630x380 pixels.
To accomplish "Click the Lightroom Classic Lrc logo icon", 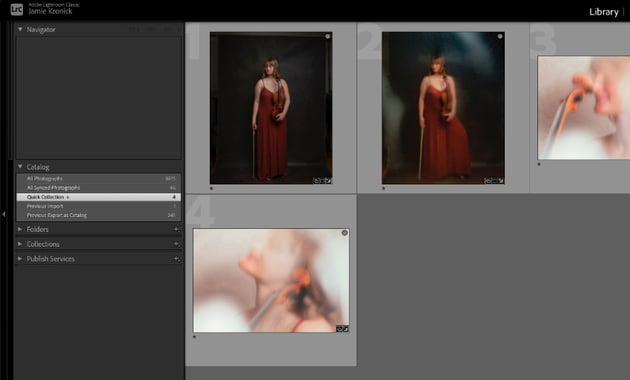I will (16, 9).
